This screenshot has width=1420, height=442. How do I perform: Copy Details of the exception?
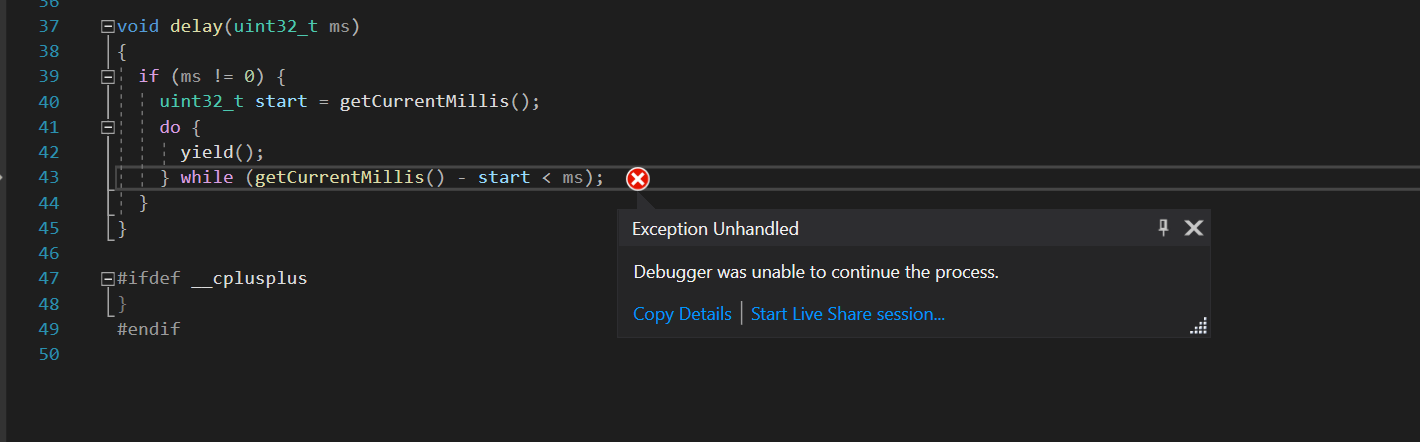682,314
